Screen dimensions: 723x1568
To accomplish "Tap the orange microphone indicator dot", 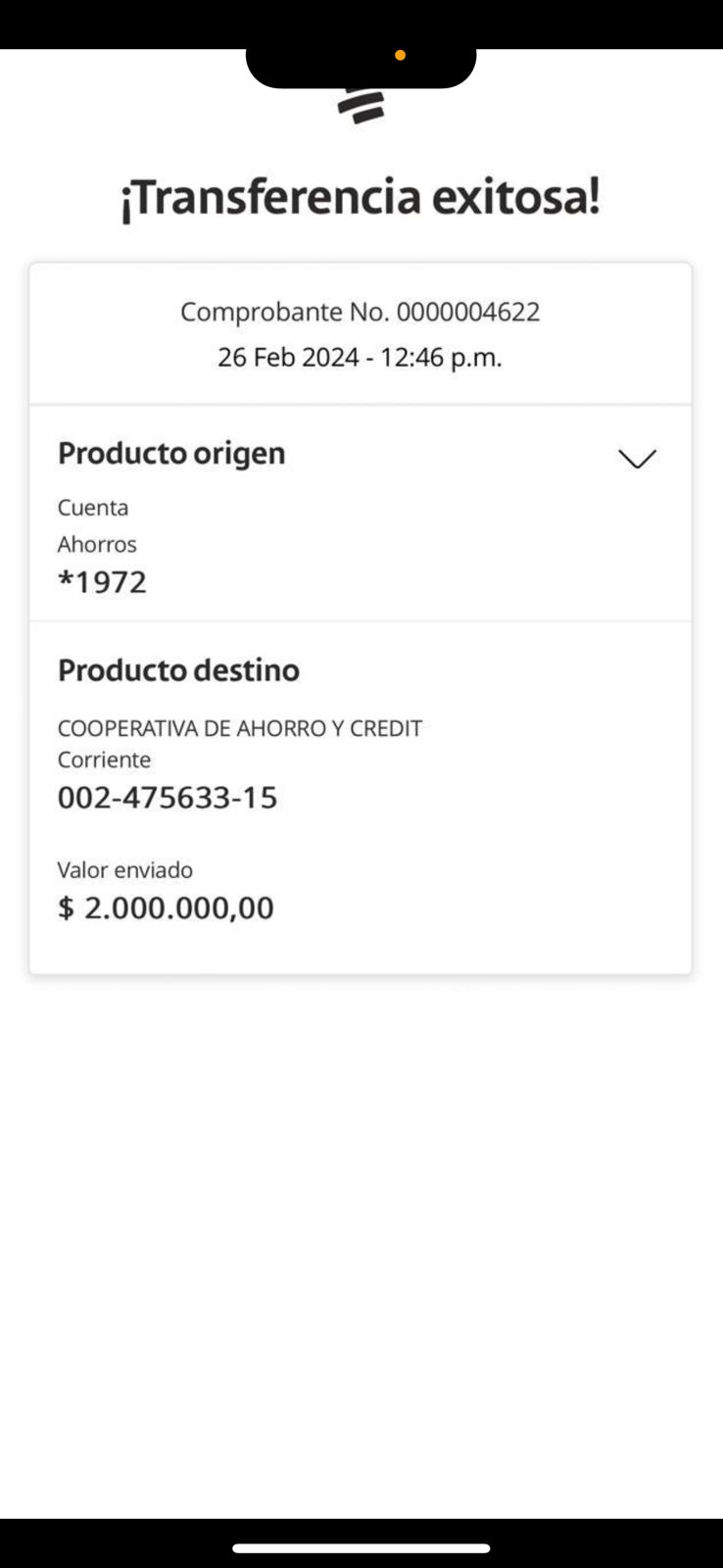I will (400, 56).
